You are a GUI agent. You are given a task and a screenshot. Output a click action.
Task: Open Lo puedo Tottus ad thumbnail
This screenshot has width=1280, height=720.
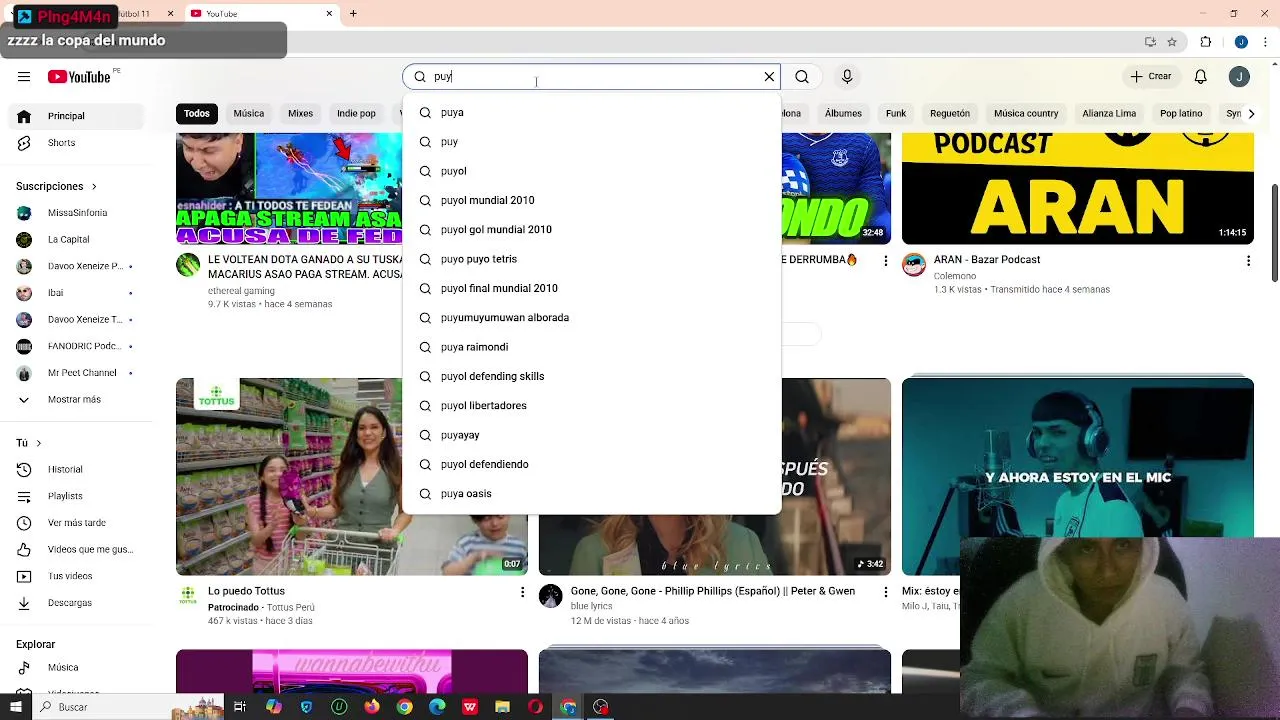[352, 476]
